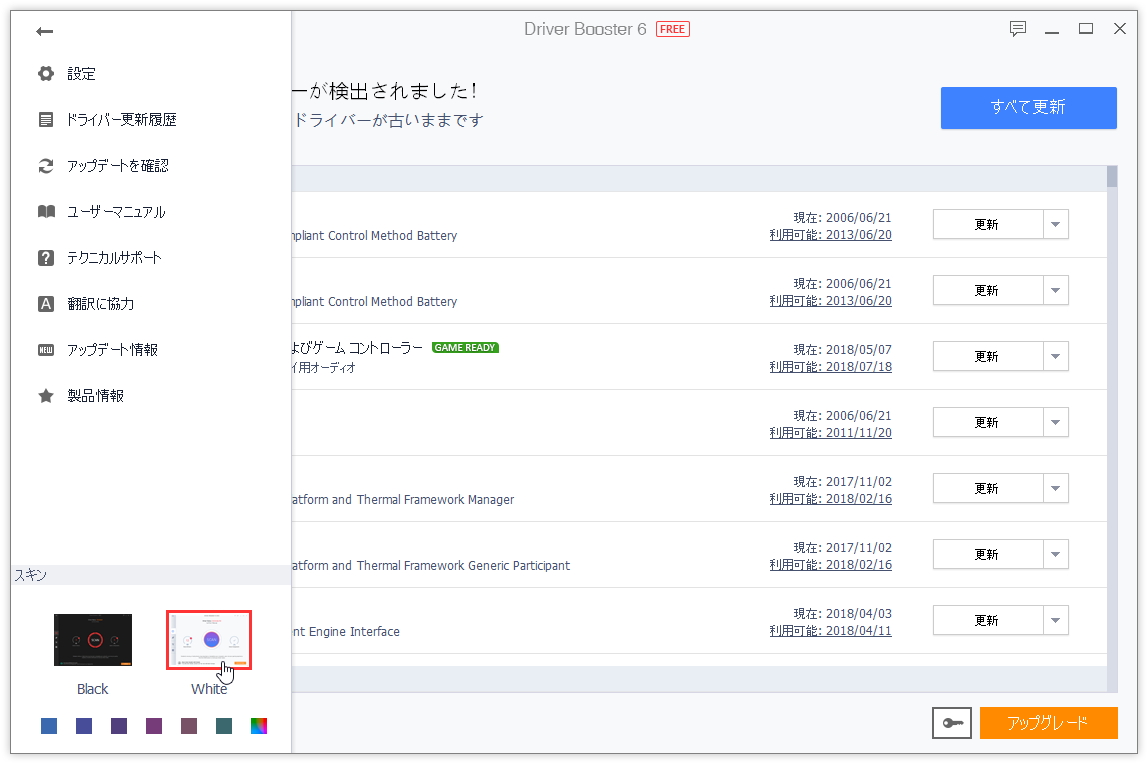Click the NEW update info icon
Screen dimensions: 1148x764
46,349
